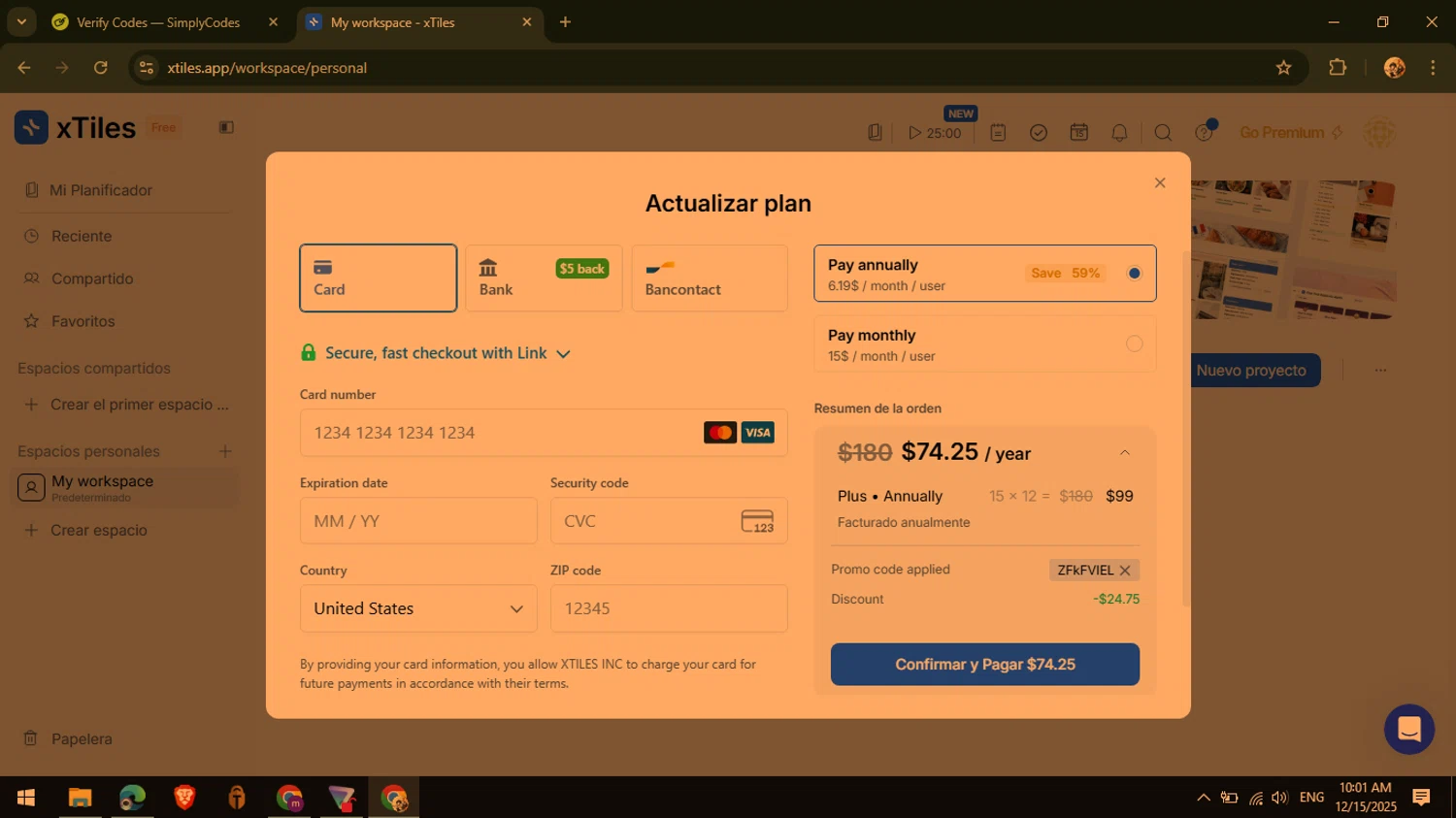Open Brave browser from taskbar
The width and height of the screenshot is (1456, 818).
pos(184,798)
